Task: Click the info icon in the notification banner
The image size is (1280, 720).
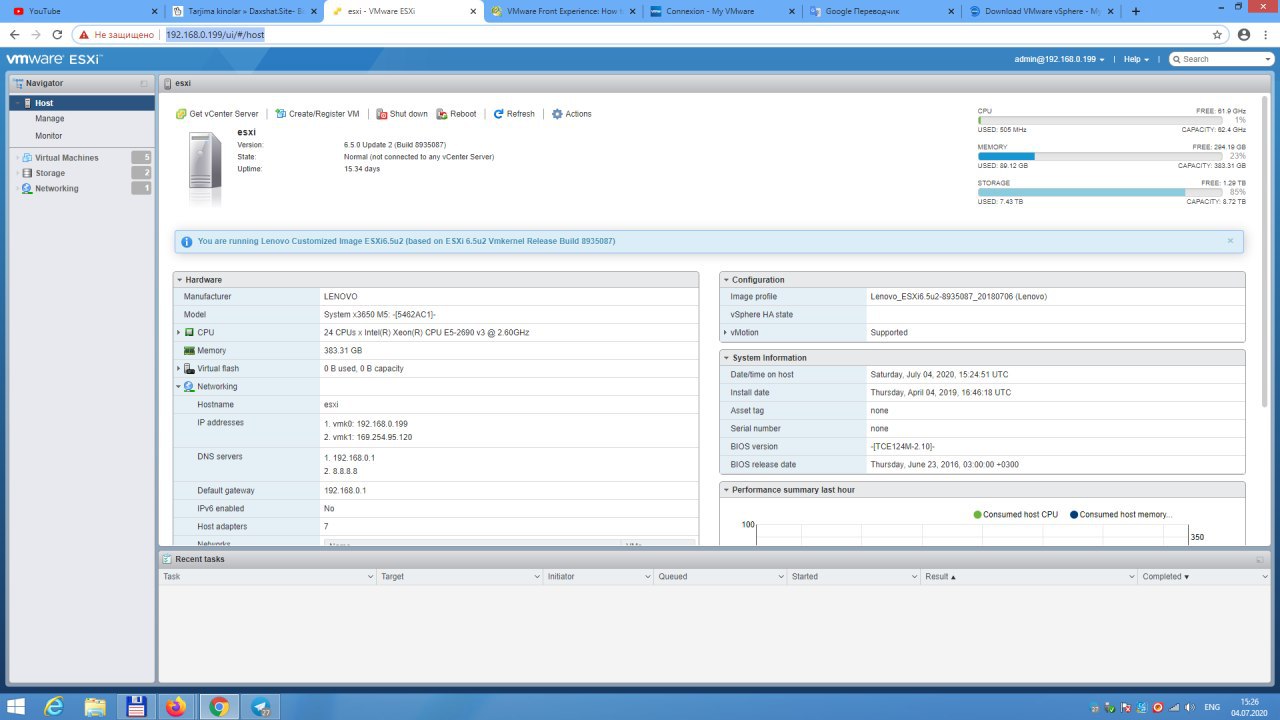Action: point(187,241)
